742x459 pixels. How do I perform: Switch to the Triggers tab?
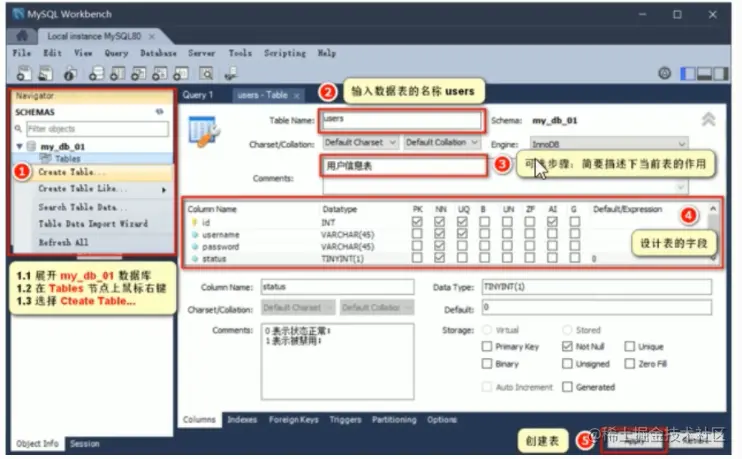coord(345,420)
